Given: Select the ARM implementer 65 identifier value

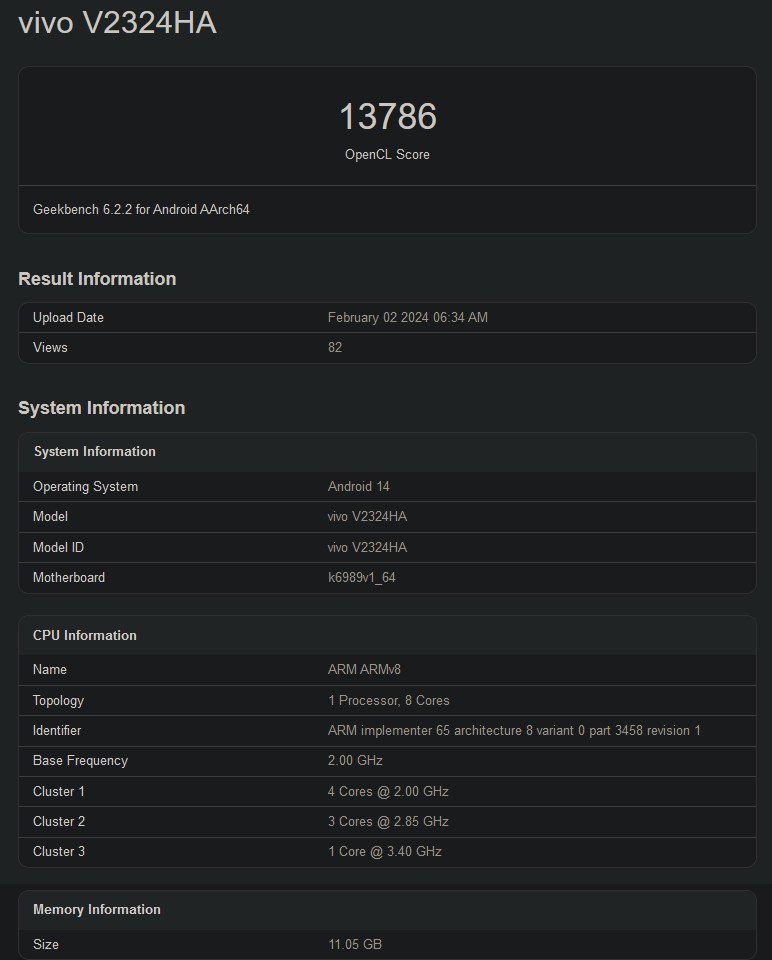Looking at the screenshot, I should click(514, 730).
